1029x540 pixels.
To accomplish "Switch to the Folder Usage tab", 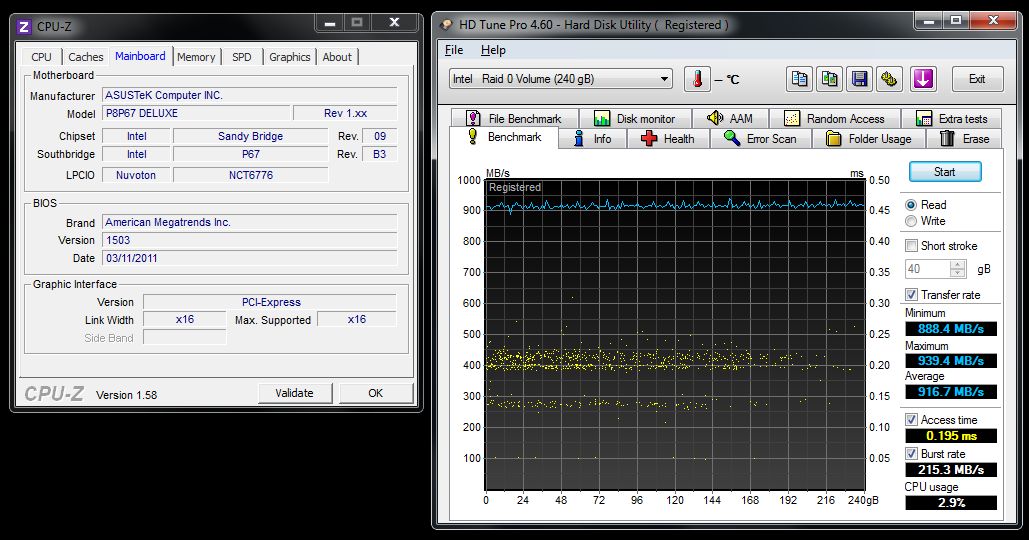I will coord(869,139).
